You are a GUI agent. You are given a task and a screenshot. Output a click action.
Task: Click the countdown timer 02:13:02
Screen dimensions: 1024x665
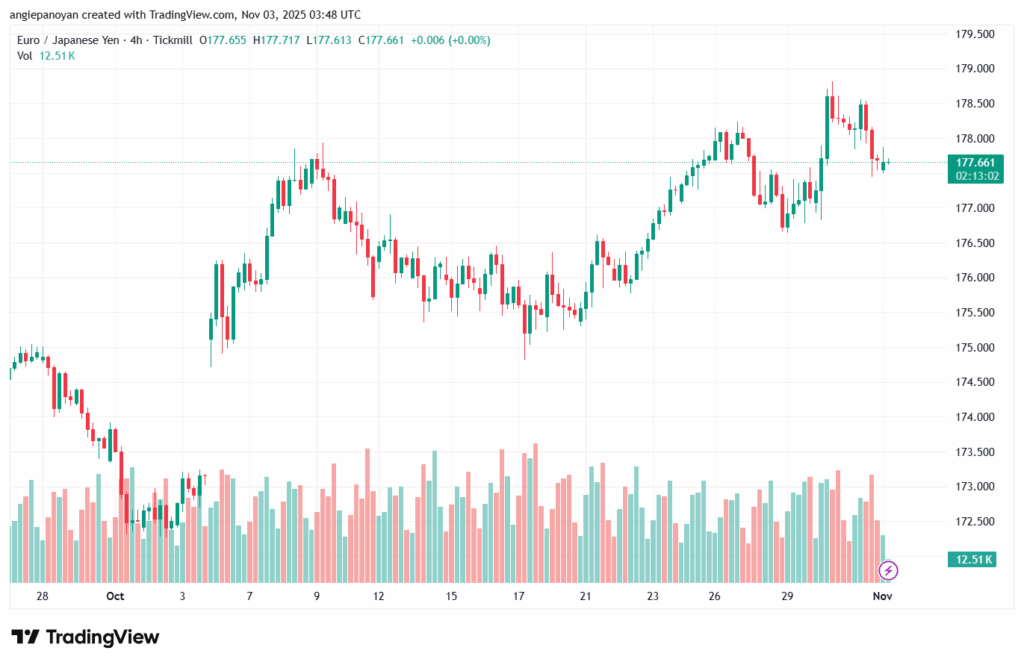[973, 175]
